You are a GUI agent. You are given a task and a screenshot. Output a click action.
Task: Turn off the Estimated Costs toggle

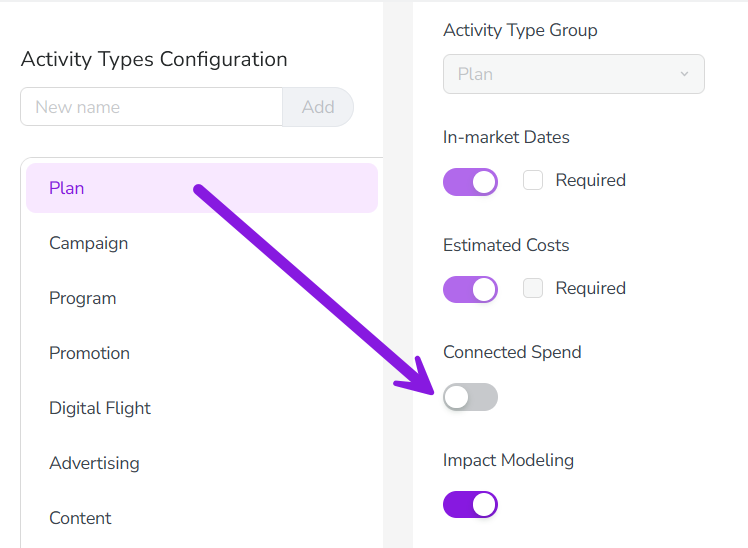point(470,289)
